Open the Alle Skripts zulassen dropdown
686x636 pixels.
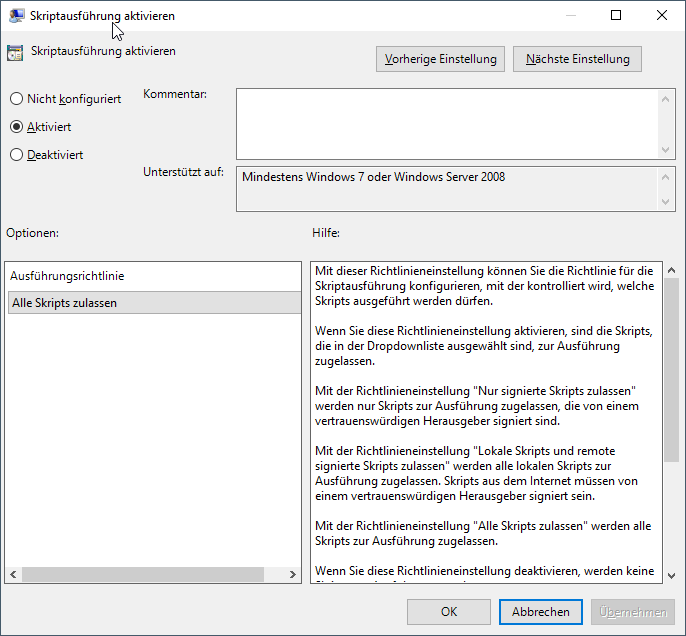153,303
